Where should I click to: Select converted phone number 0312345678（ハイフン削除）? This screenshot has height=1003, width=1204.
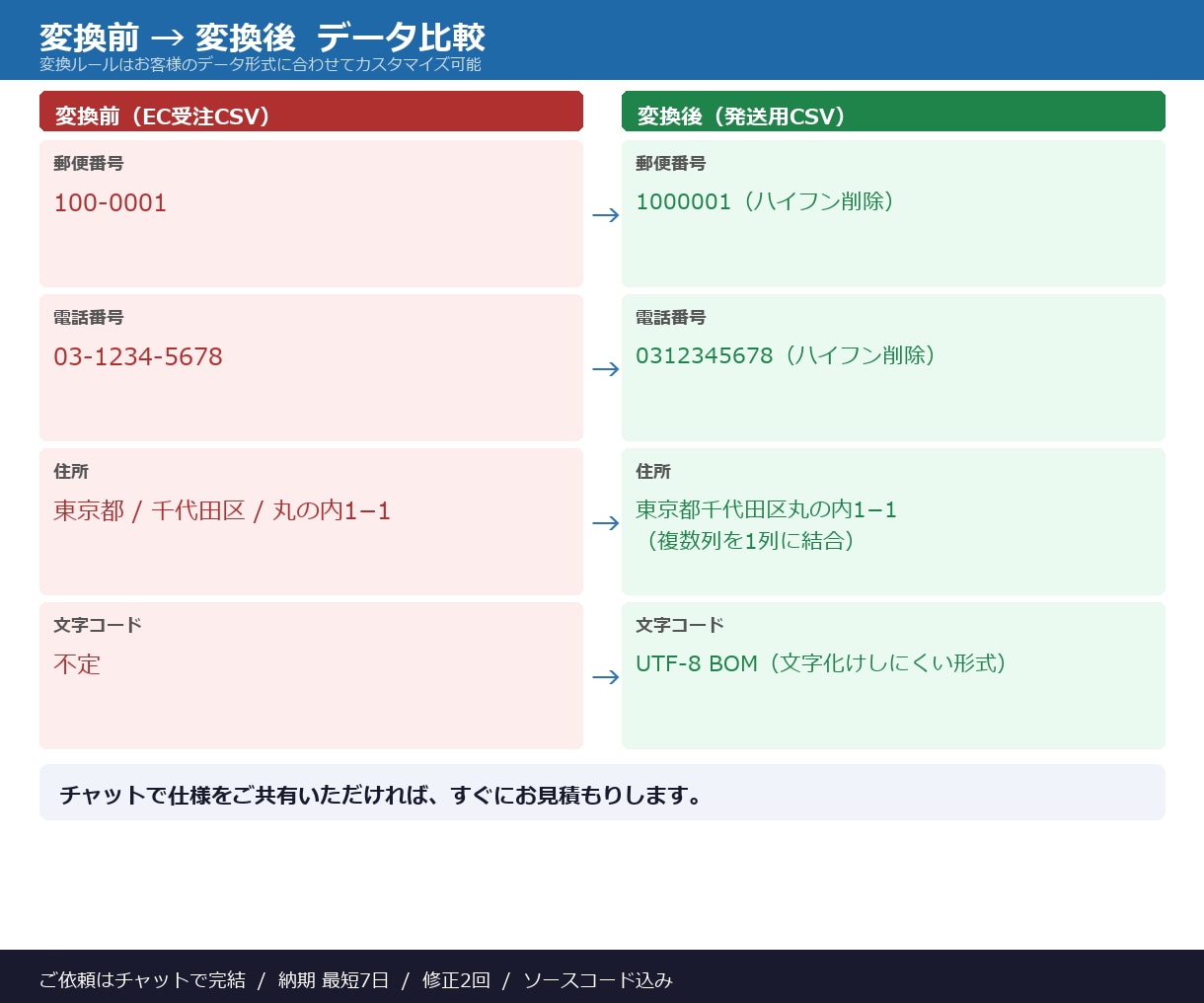(x=786, y=356)
